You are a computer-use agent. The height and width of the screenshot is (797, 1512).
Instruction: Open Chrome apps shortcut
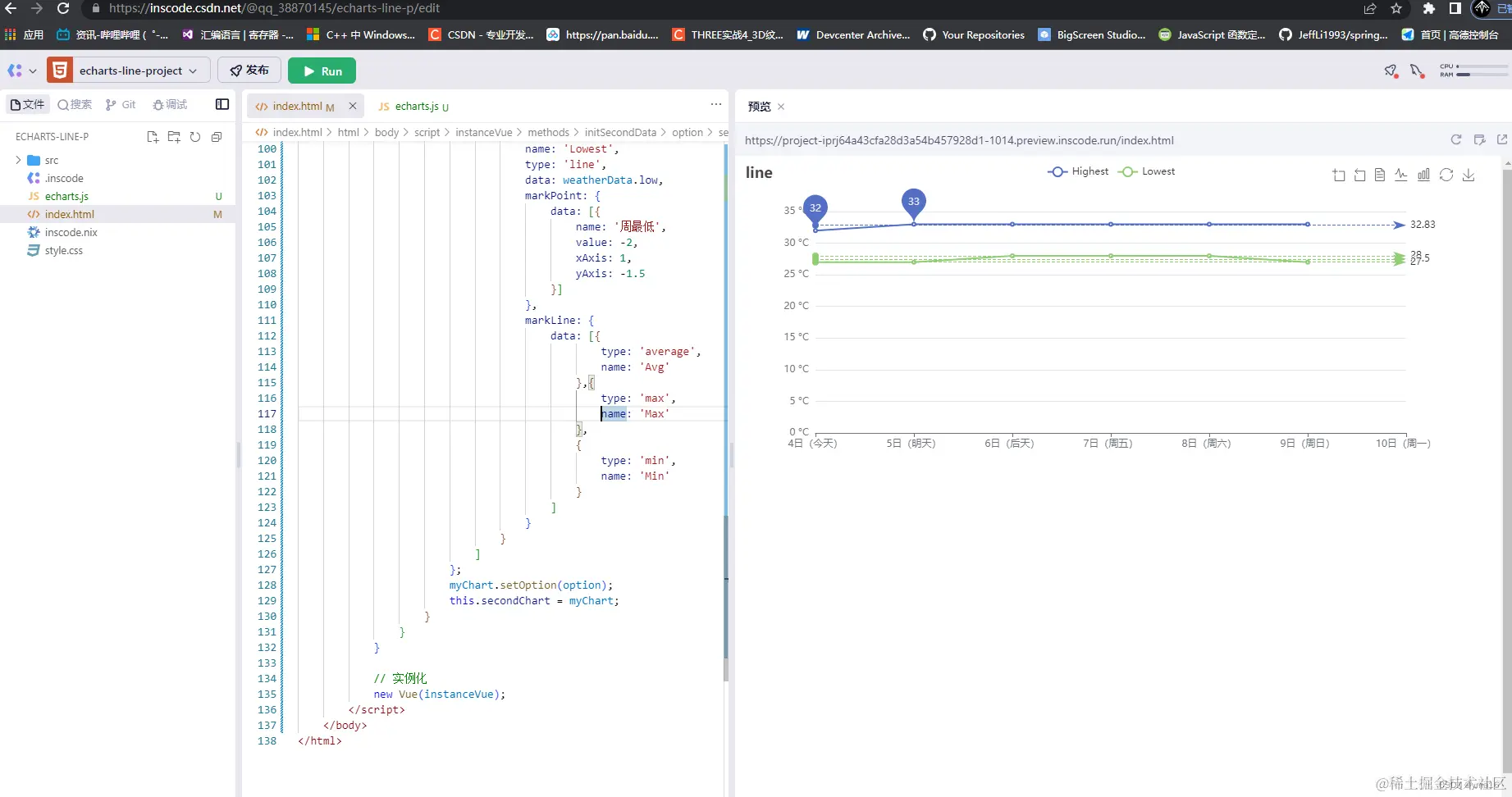pyautogui.click(x=24, y=34)
